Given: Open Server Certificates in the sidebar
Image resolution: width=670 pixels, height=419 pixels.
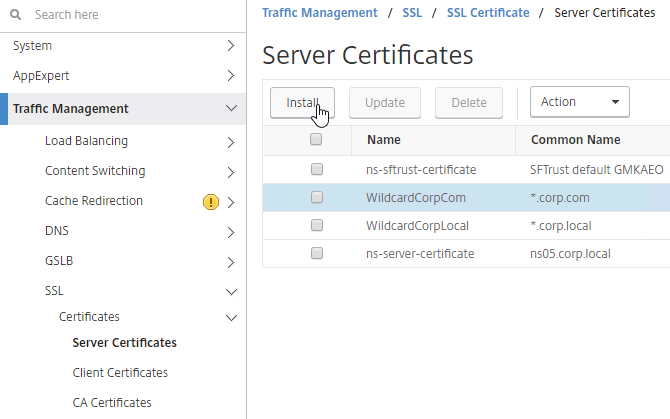Looking at the screenshot, I should (x=124, y=343).
